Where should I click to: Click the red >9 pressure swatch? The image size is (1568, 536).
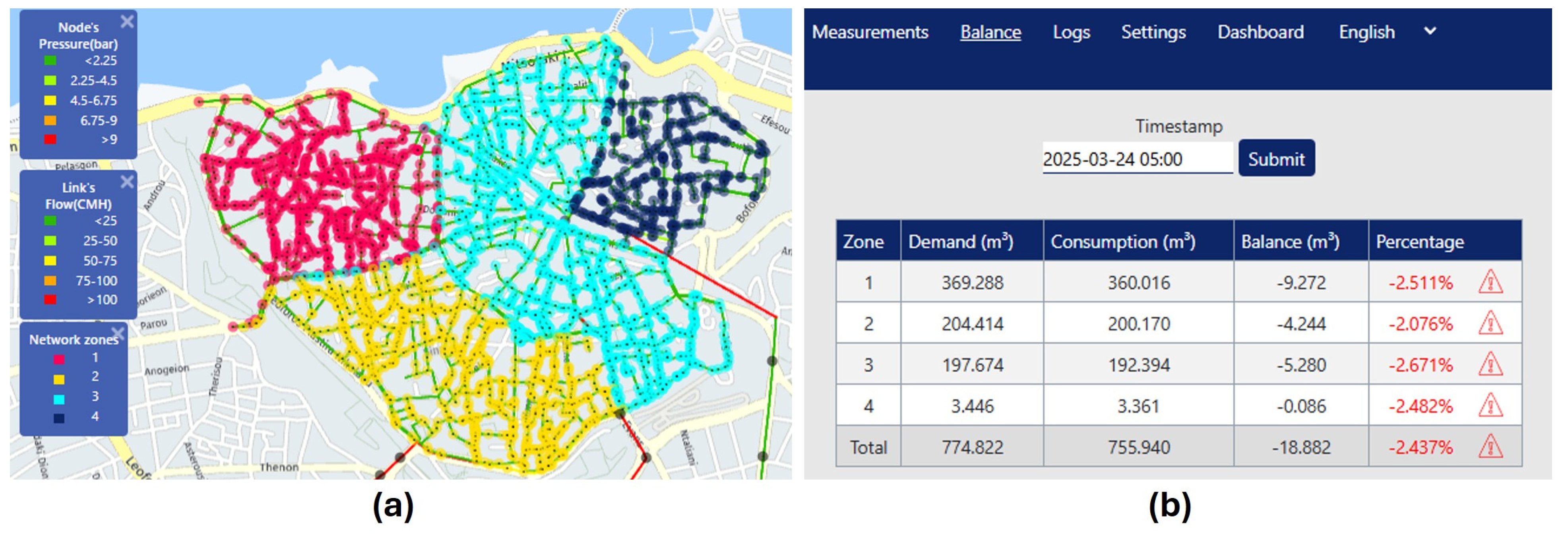tap(50, 139)
